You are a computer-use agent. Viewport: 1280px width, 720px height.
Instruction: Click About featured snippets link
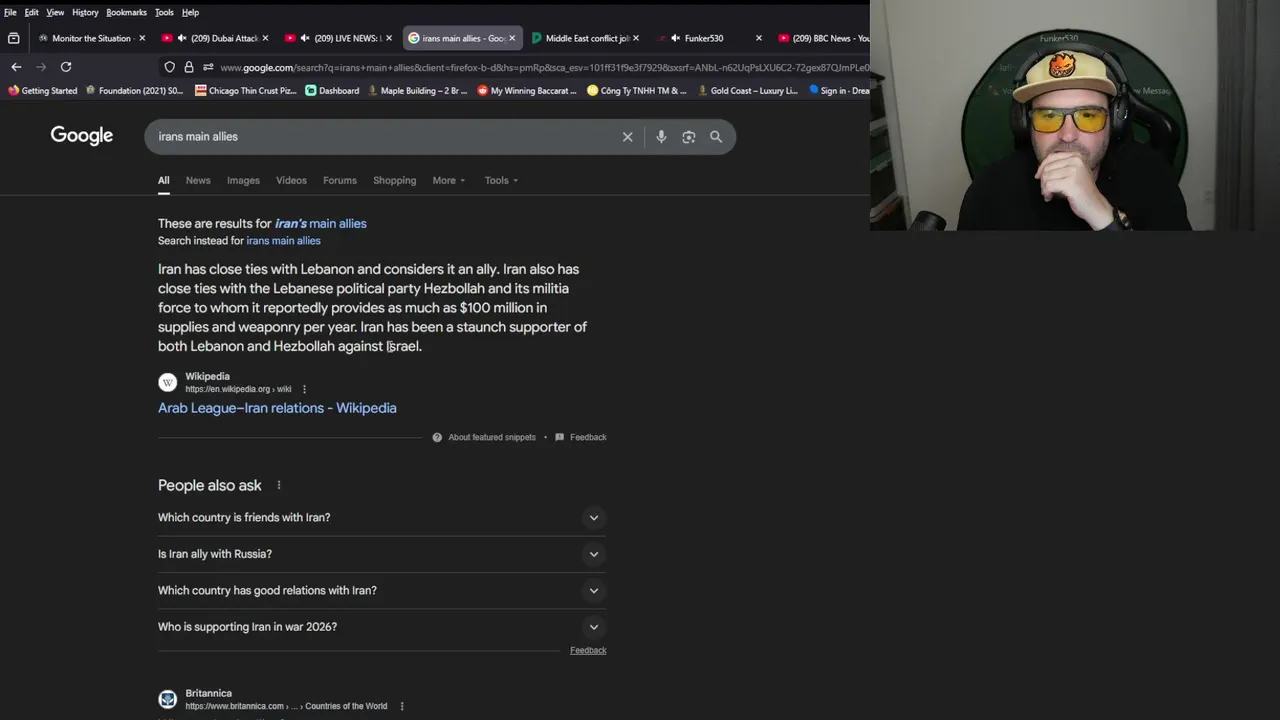492,437
